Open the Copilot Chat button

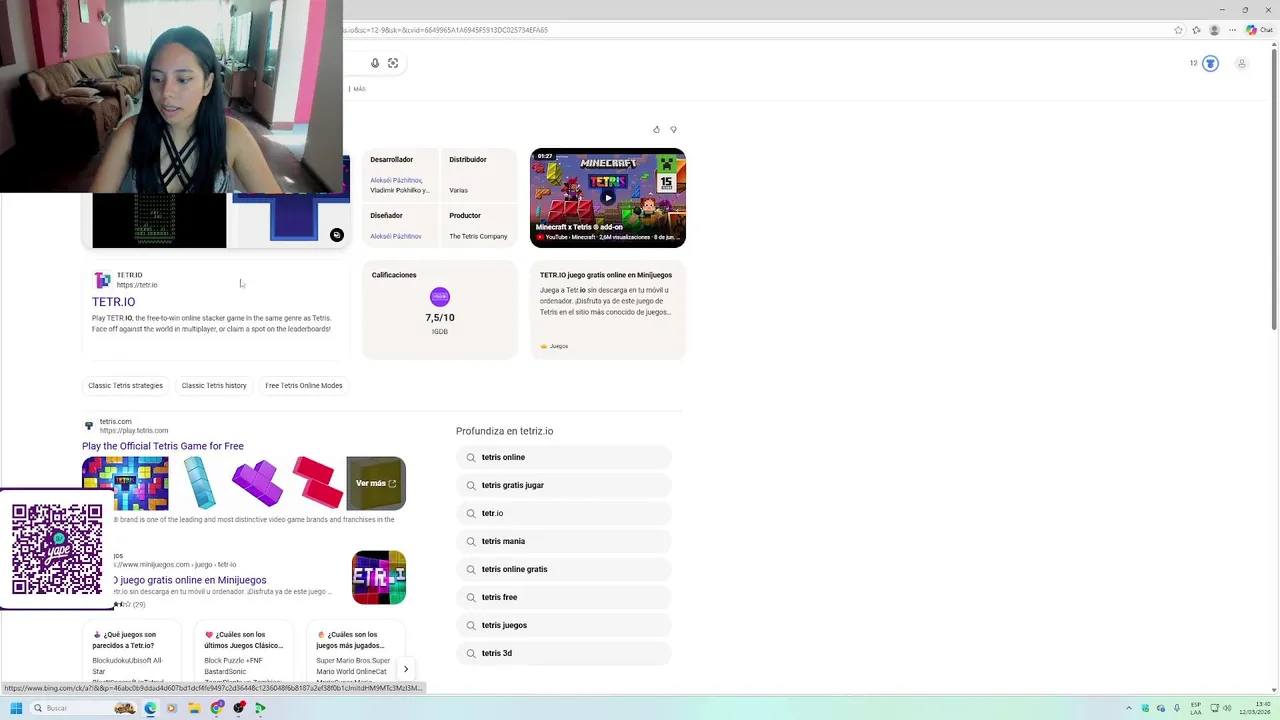[1258, 30]
